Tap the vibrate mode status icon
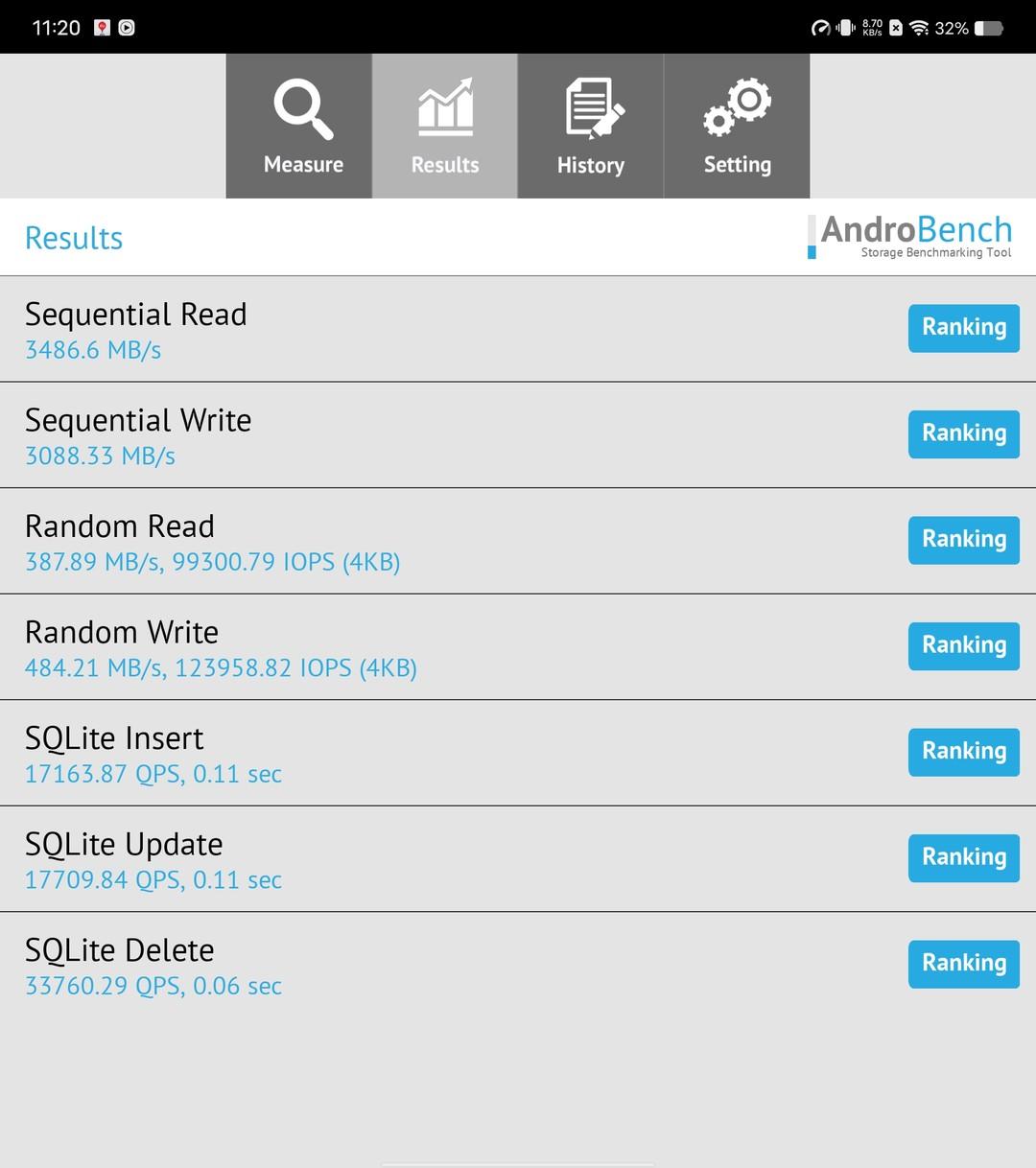This screenshot has width=1036, height=1168. [x=845, y=28]
